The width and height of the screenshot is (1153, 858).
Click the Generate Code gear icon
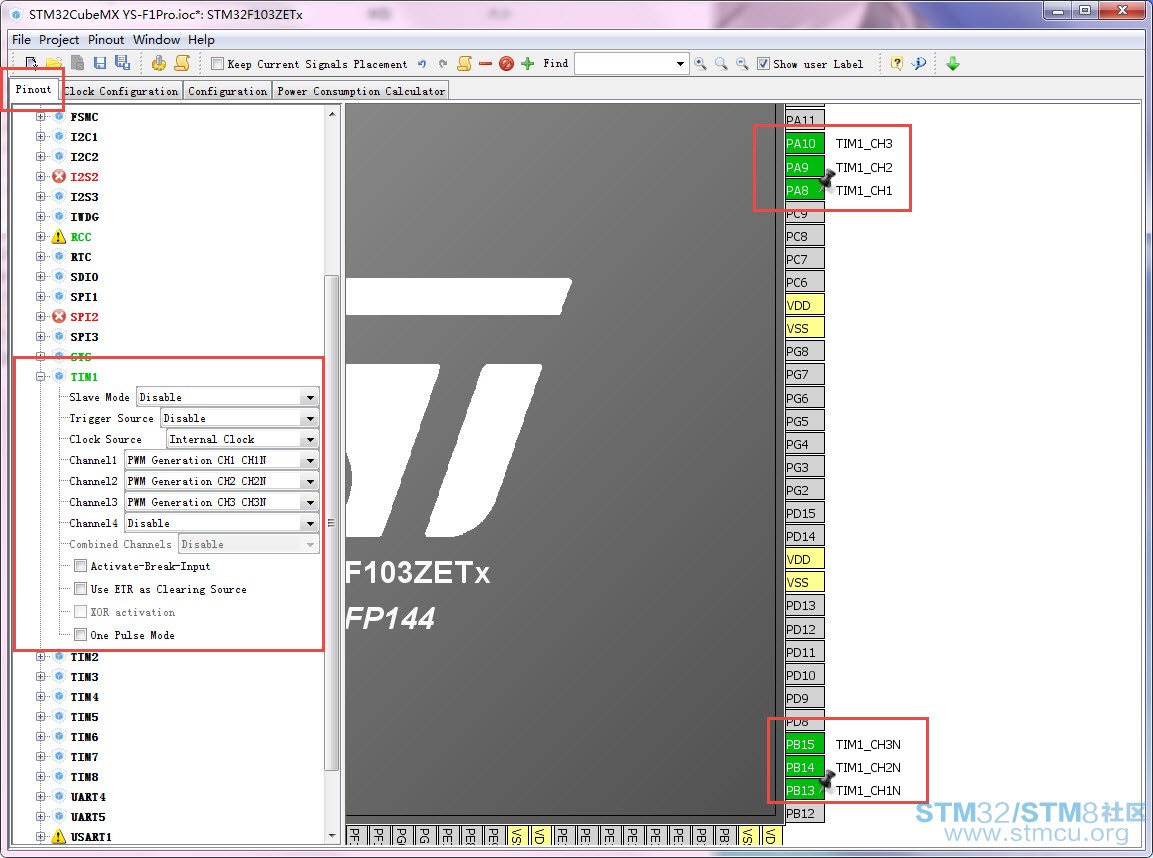159,63
